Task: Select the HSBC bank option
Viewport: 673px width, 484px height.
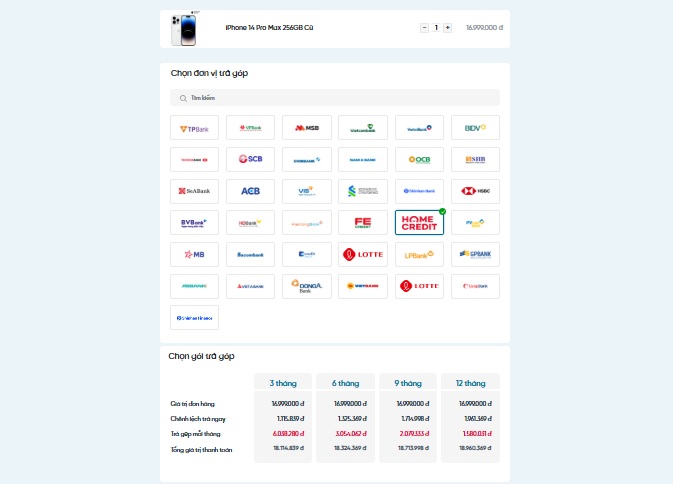Action: point(475,190)
